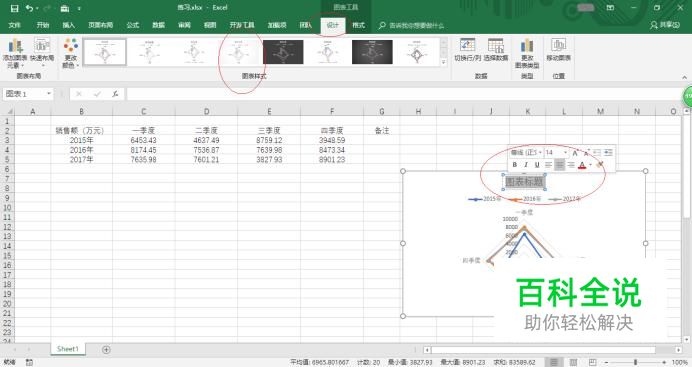The height and width of the screenshot is (367, 692).
Task: Click the red font color button
Action: (x=582, y=165)
